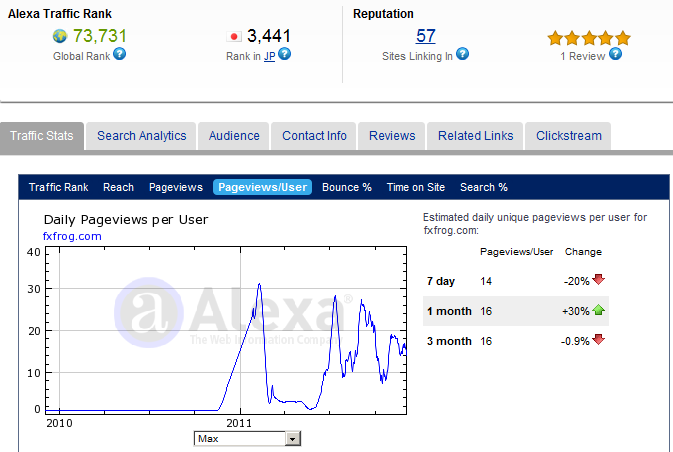Click the green up arrow for 1 month
673x452 pixels.
pos(599,311)
